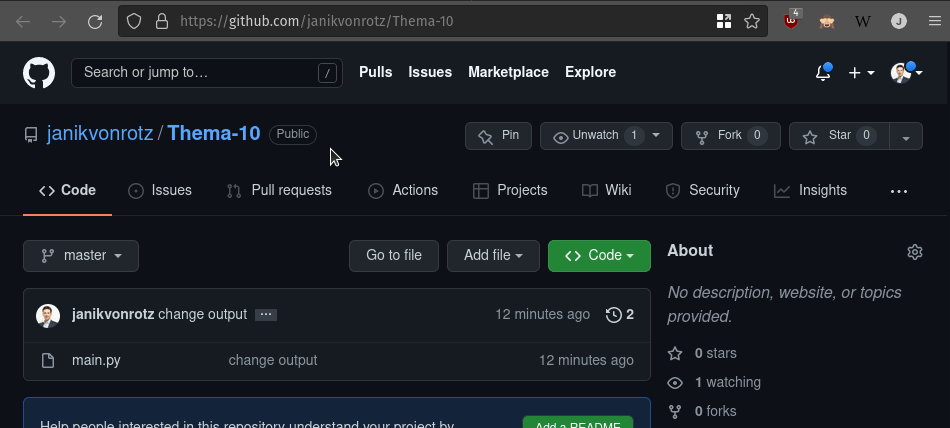The width and height of the screenshot is (950, 428).
Task: Open the W extension icon
Action: [x=863, y=22]
